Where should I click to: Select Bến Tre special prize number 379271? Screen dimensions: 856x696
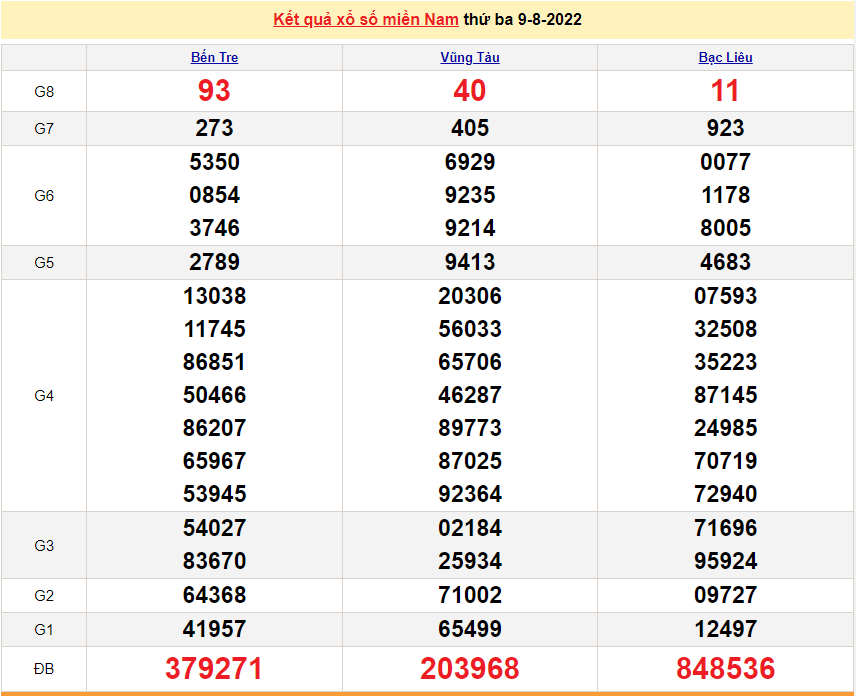click(x=214, y=668)
